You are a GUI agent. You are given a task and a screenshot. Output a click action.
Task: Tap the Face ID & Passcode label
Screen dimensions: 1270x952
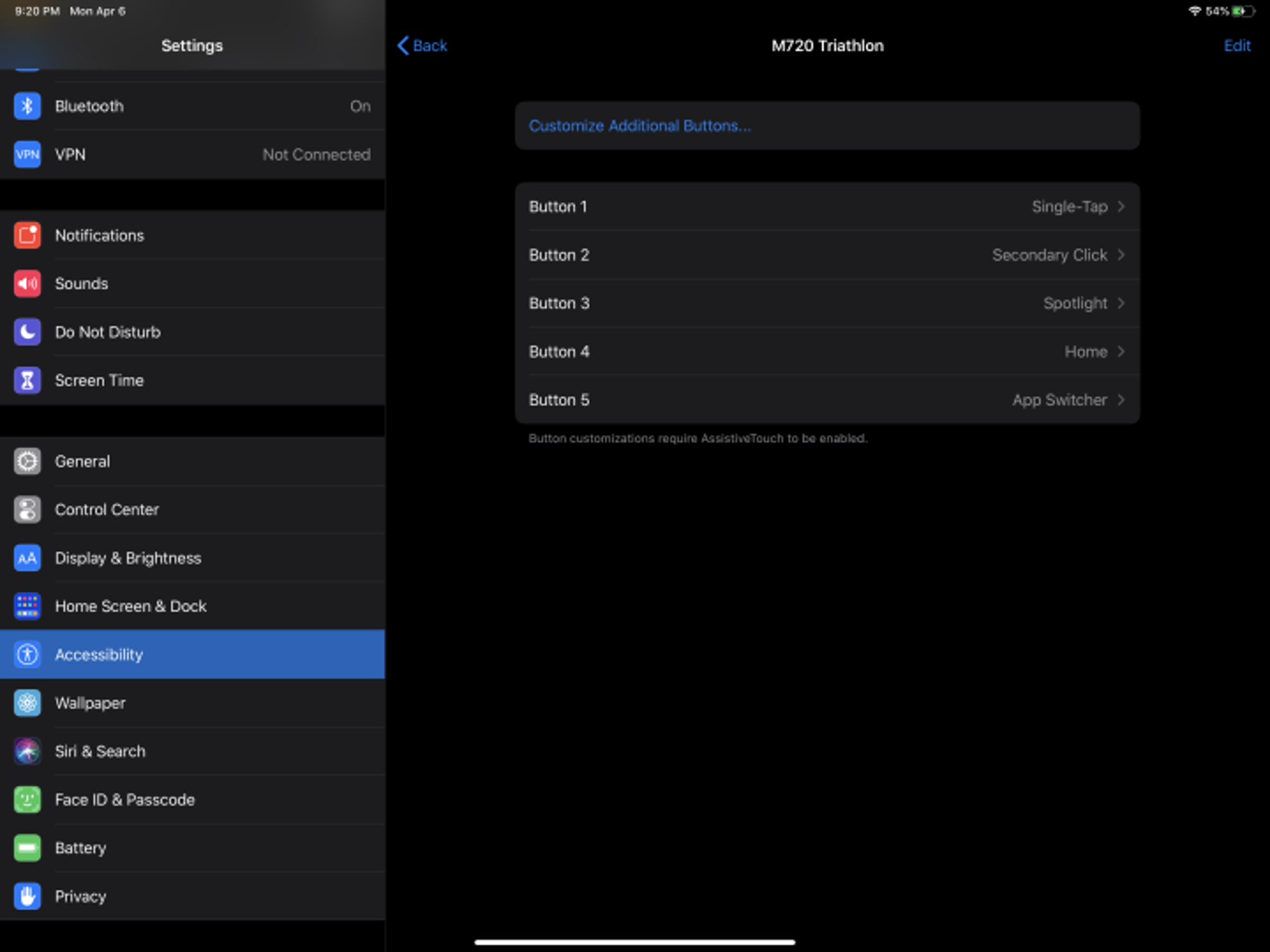tap(125, 800)
